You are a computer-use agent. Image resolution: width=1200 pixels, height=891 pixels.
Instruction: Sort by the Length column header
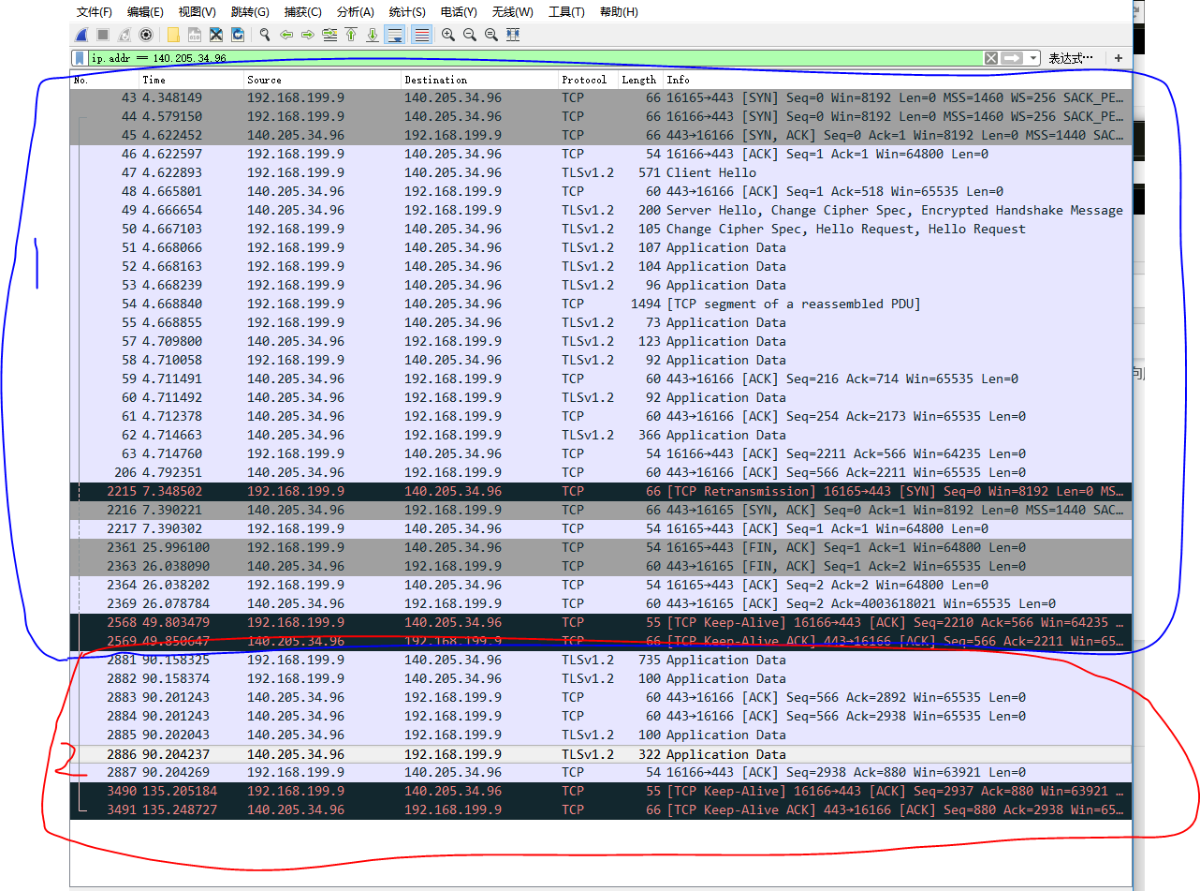(x=639, y=80)
